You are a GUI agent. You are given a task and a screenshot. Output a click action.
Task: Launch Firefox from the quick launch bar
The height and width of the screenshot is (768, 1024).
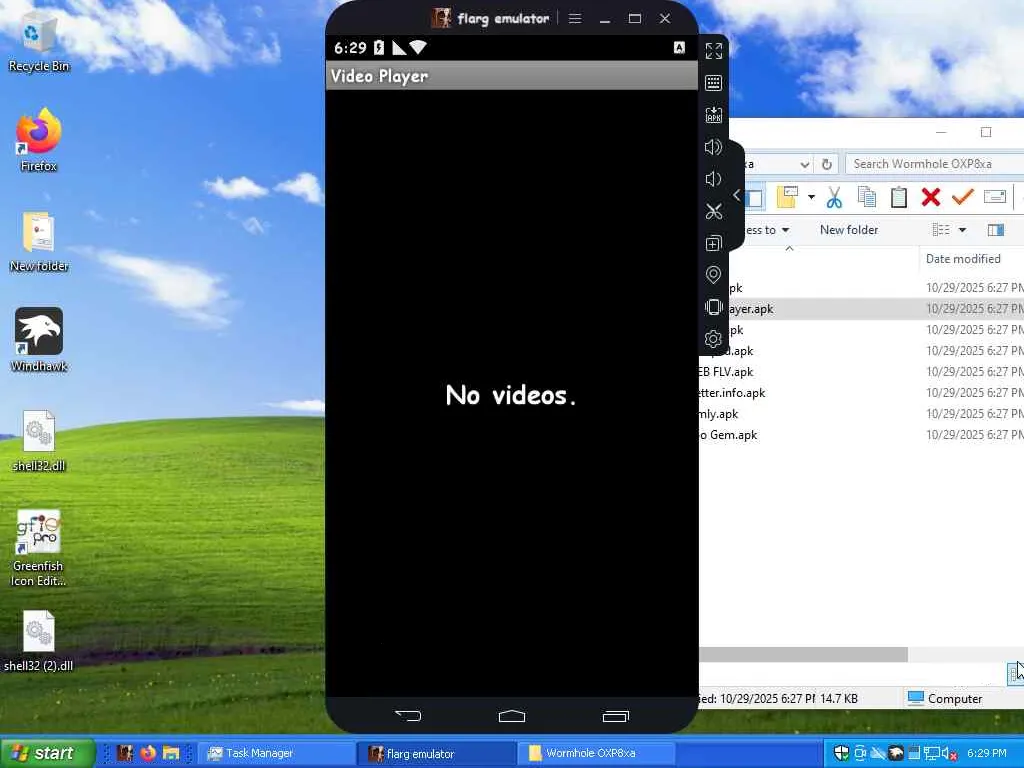148,753
